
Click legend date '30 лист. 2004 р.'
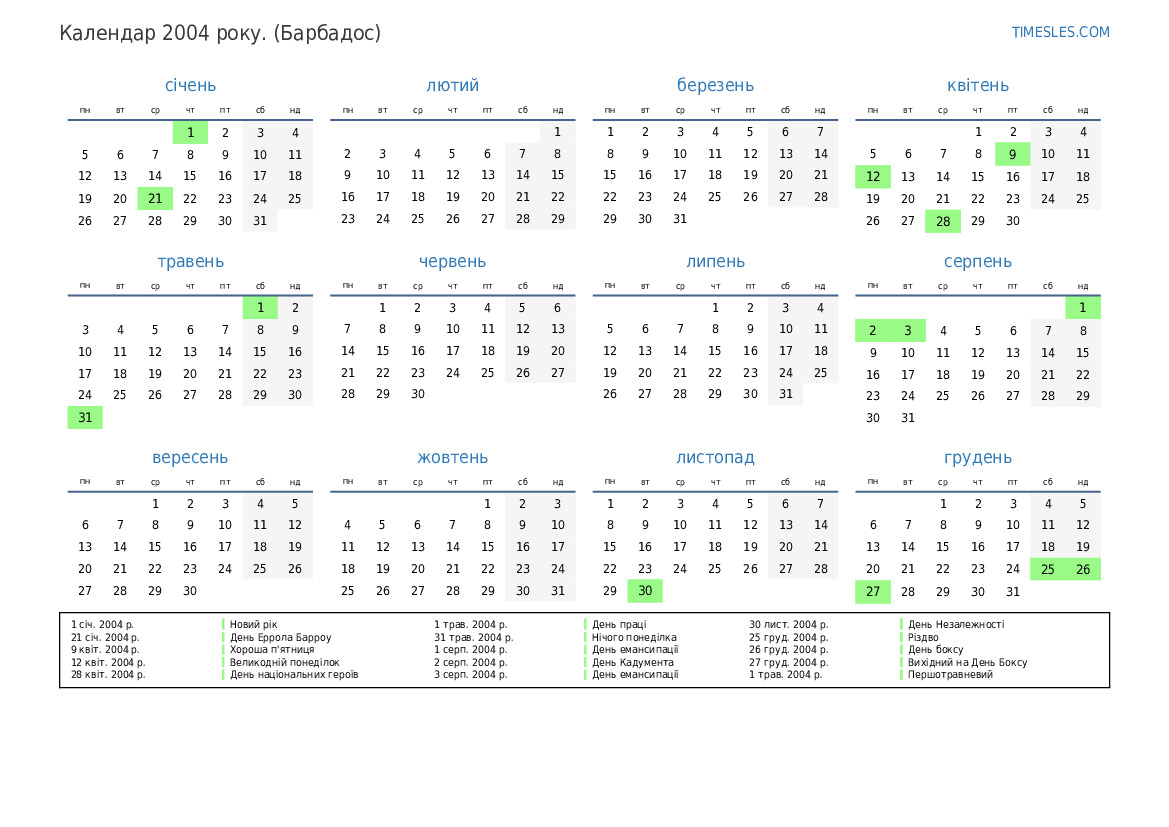tap(789, 624)
